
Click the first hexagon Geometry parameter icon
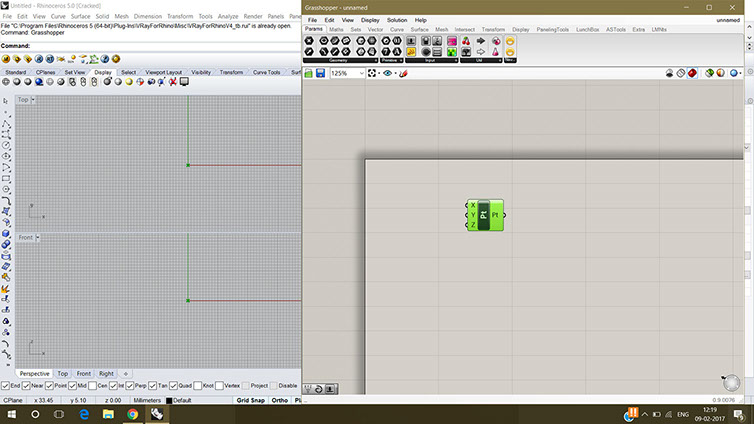pyautogui.click(x=309, y=41)
